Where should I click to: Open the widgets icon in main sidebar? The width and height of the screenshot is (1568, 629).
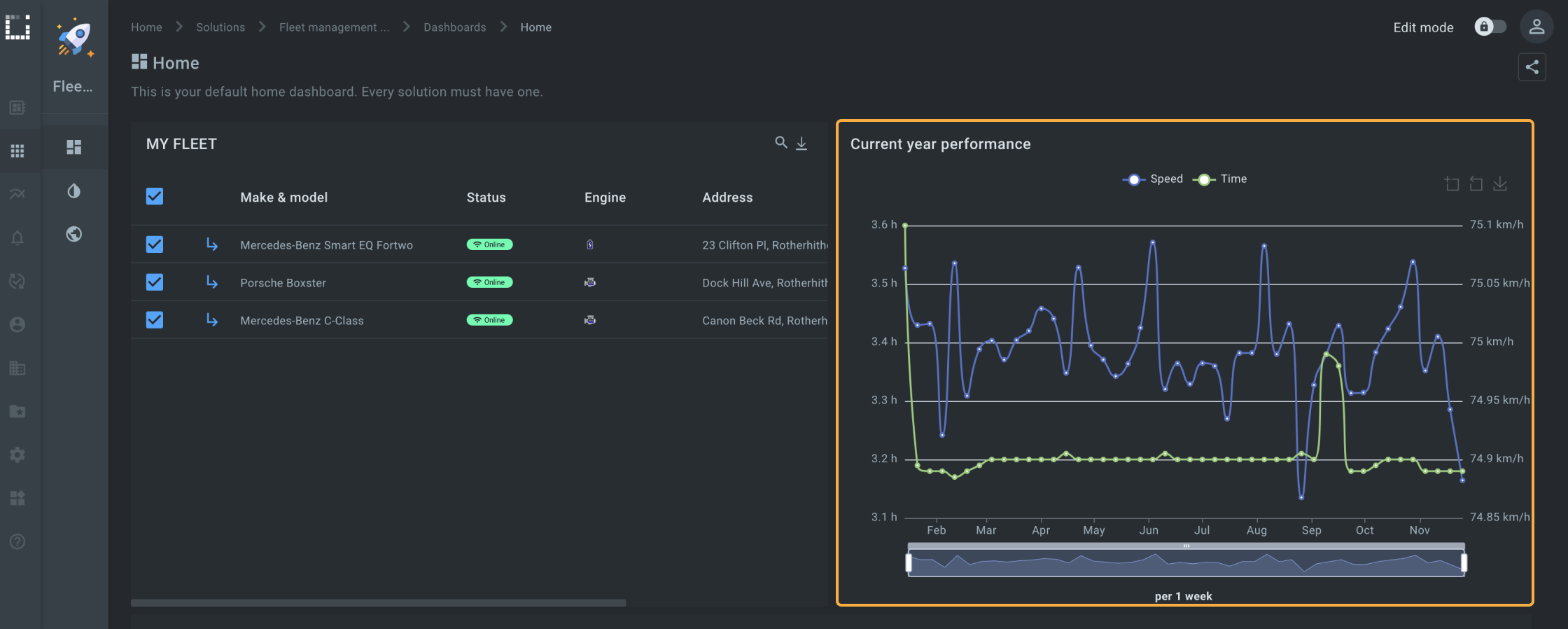coord(17,498)
